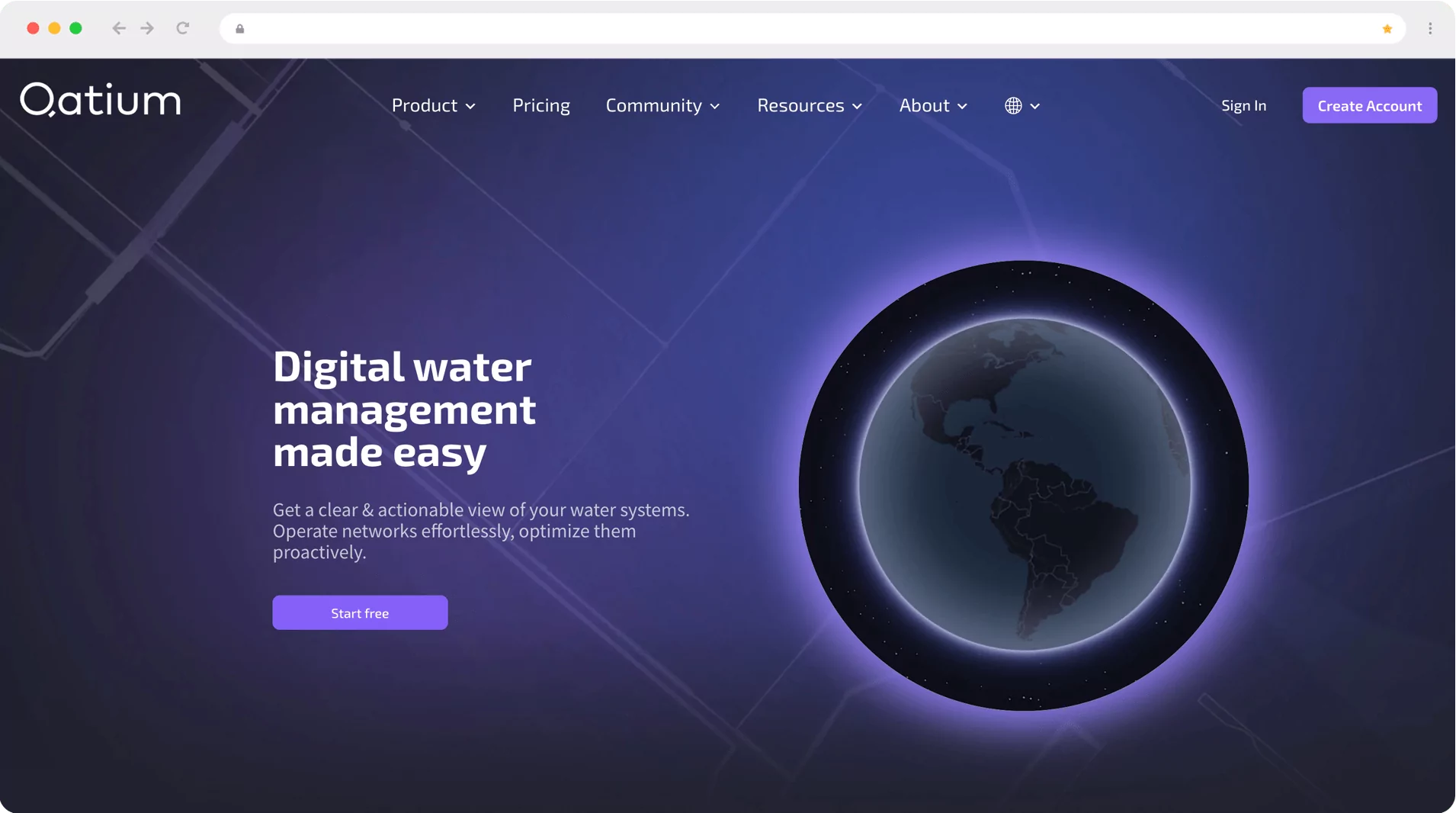Click the glowing Earth globe graphic

click(x=1024, y=485)
